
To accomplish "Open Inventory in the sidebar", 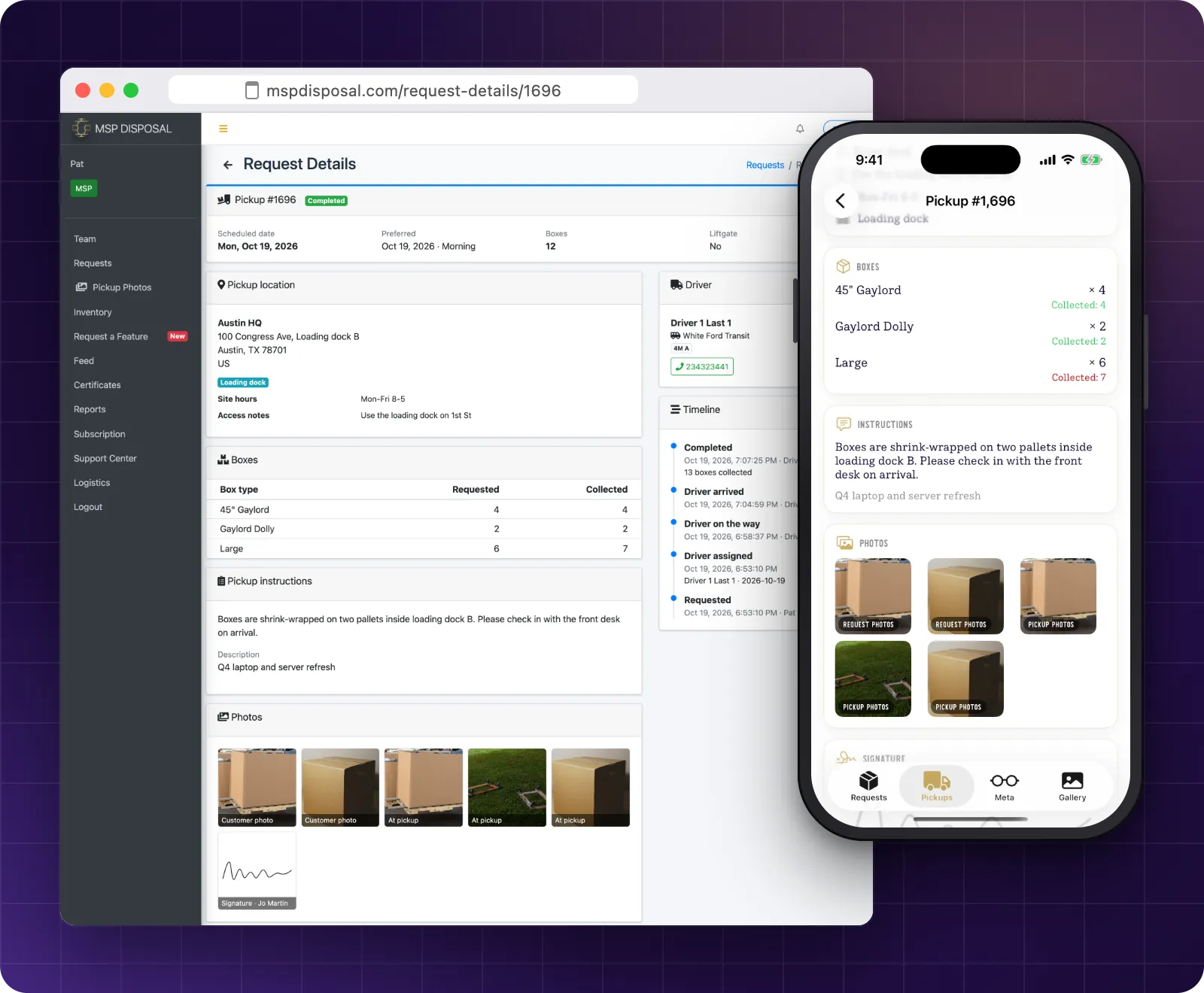I will tap(93, 312).
